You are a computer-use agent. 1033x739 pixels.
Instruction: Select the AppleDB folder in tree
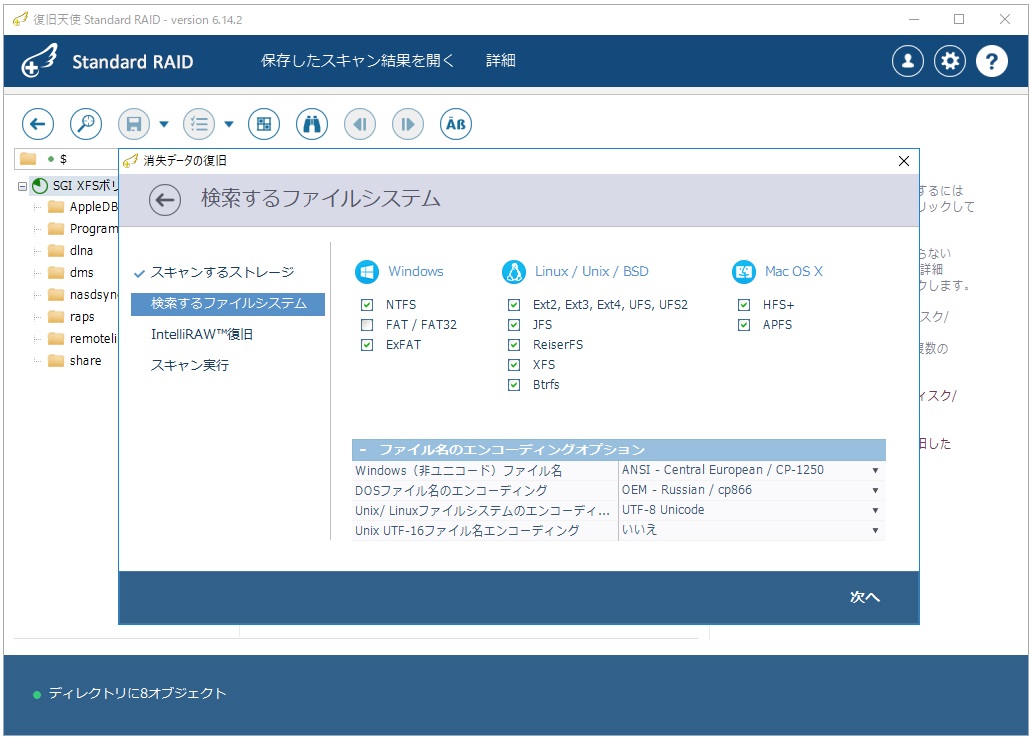click(x=82, y=207)
